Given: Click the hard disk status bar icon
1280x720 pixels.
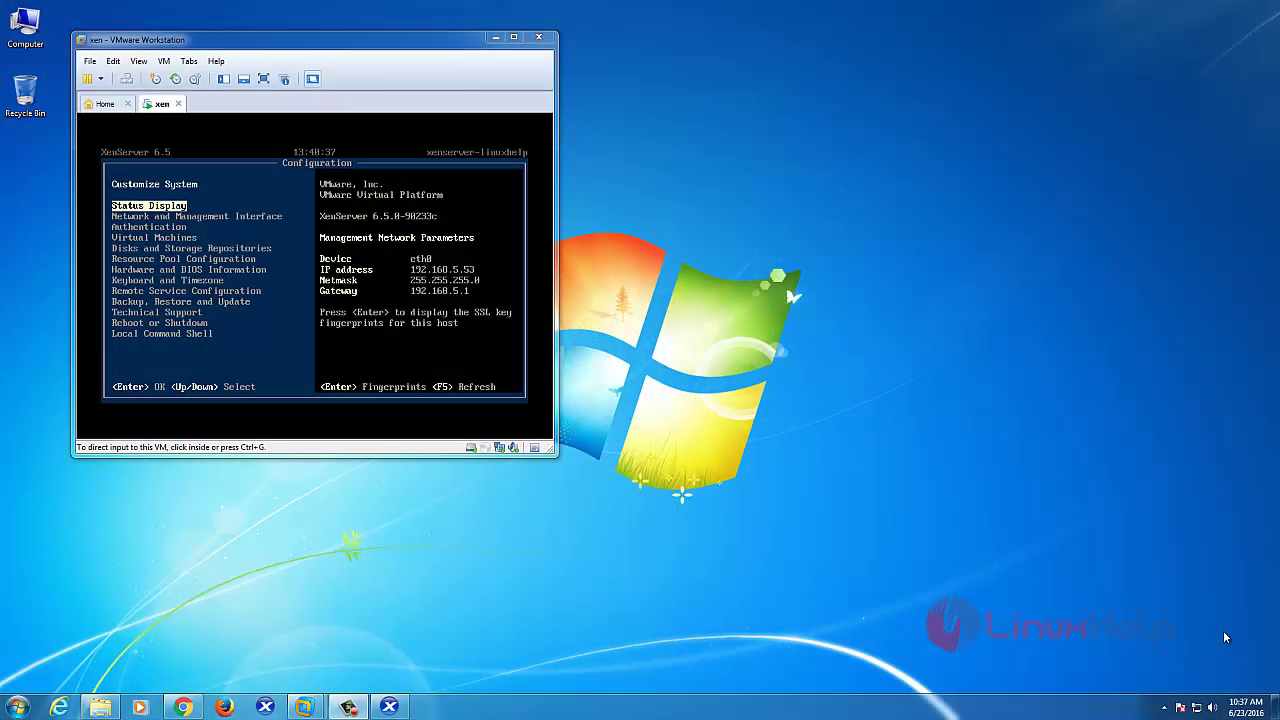Looking at the screenshot, I should (x=471, y=448).
